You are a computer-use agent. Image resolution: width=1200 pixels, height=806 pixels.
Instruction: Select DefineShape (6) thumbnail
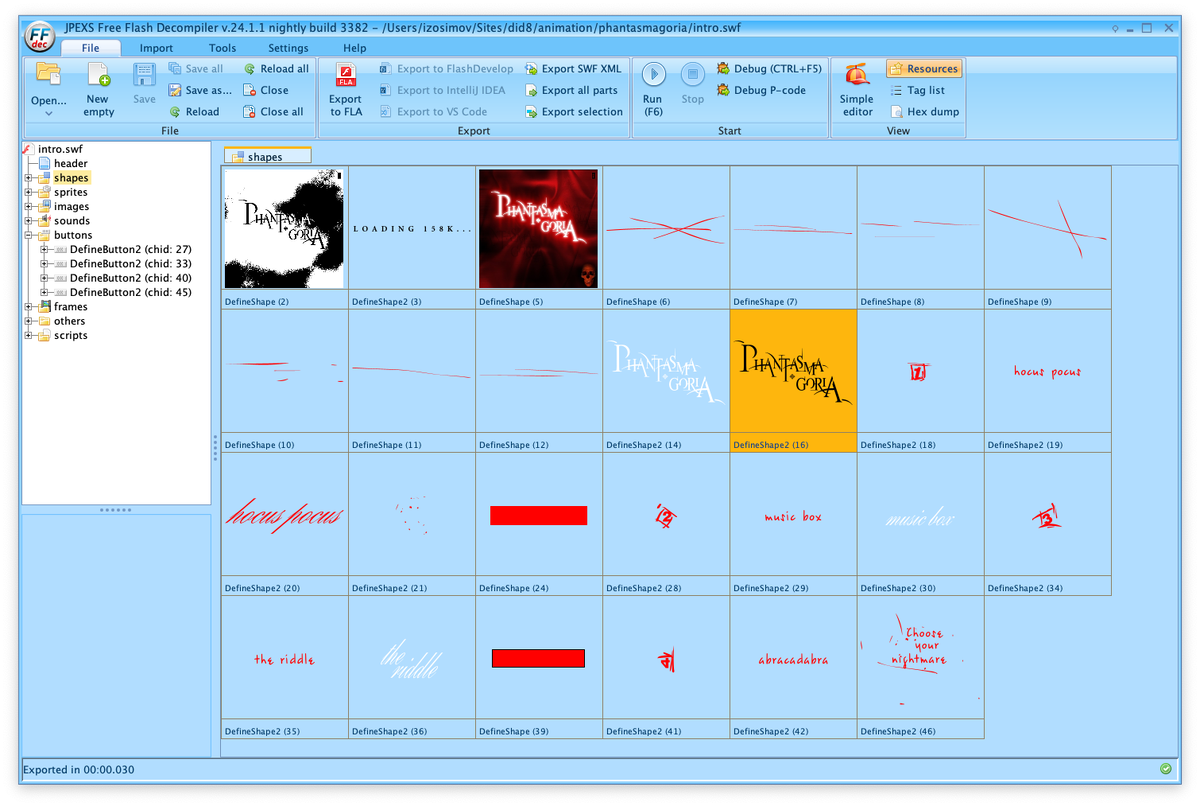click(x=666, y=237)
